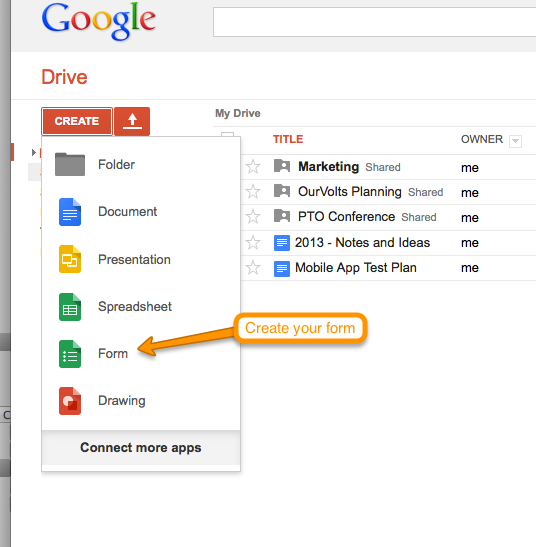Click Connect more apps

141,448
